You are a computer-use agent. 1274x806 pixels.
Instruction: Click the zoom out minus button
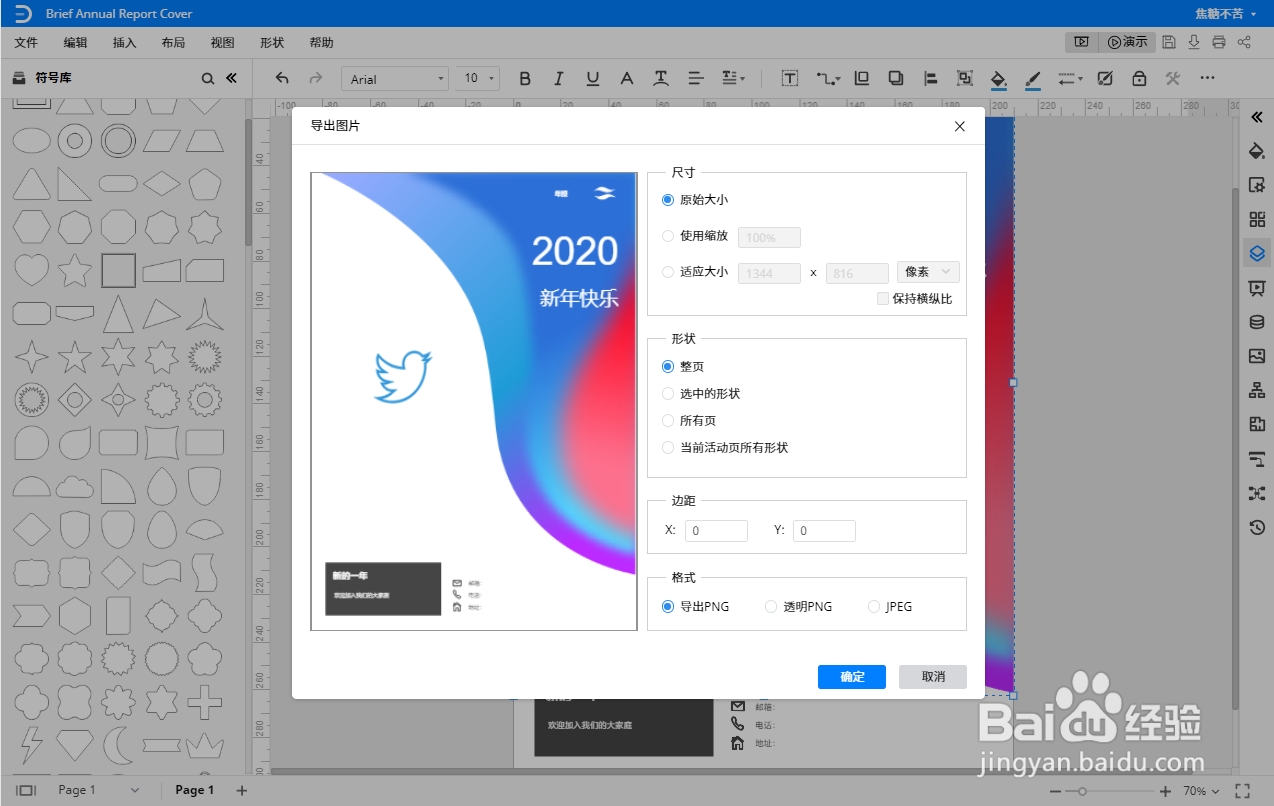[x=1056, y=791]
